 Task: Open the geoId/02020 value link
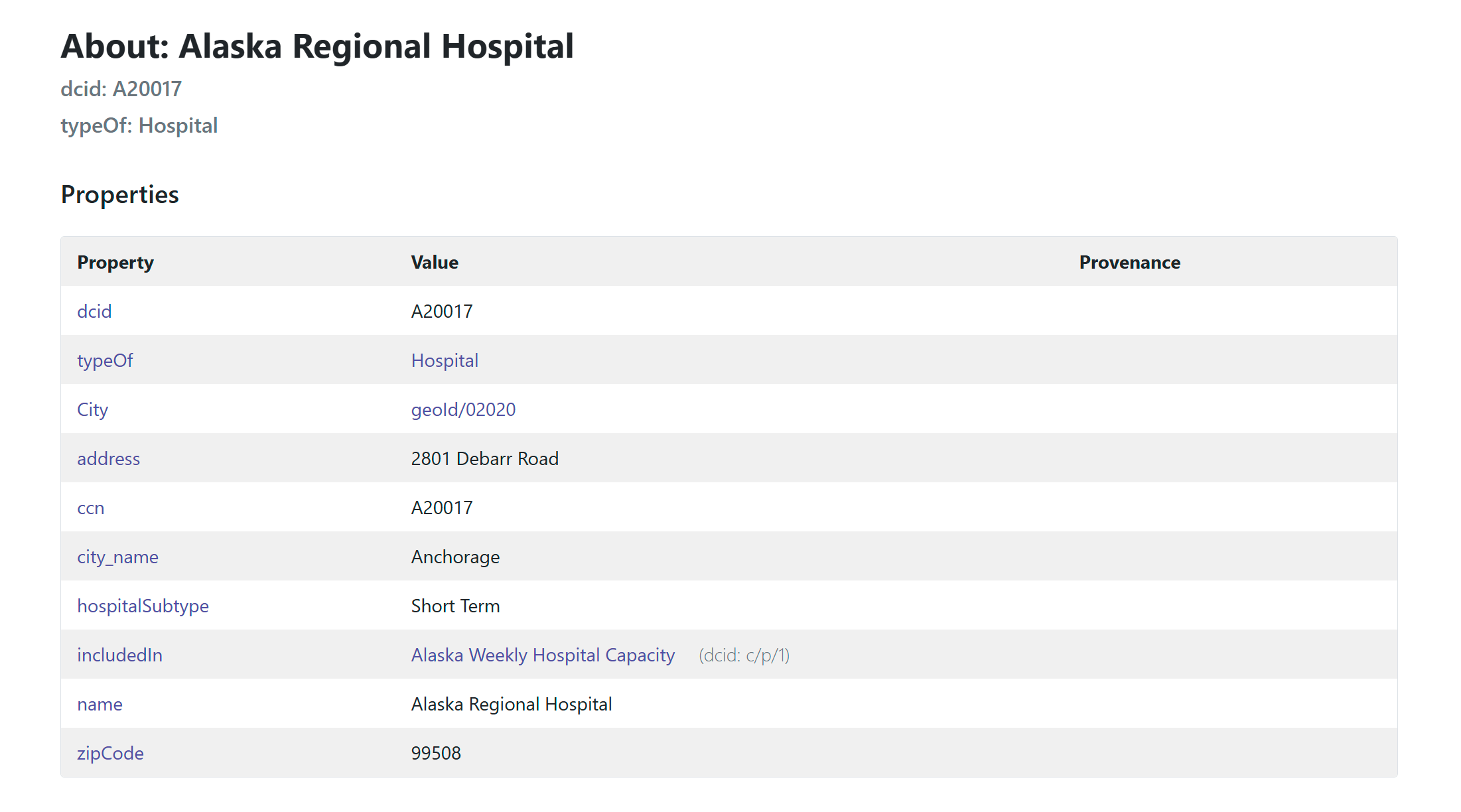(463, 410)
